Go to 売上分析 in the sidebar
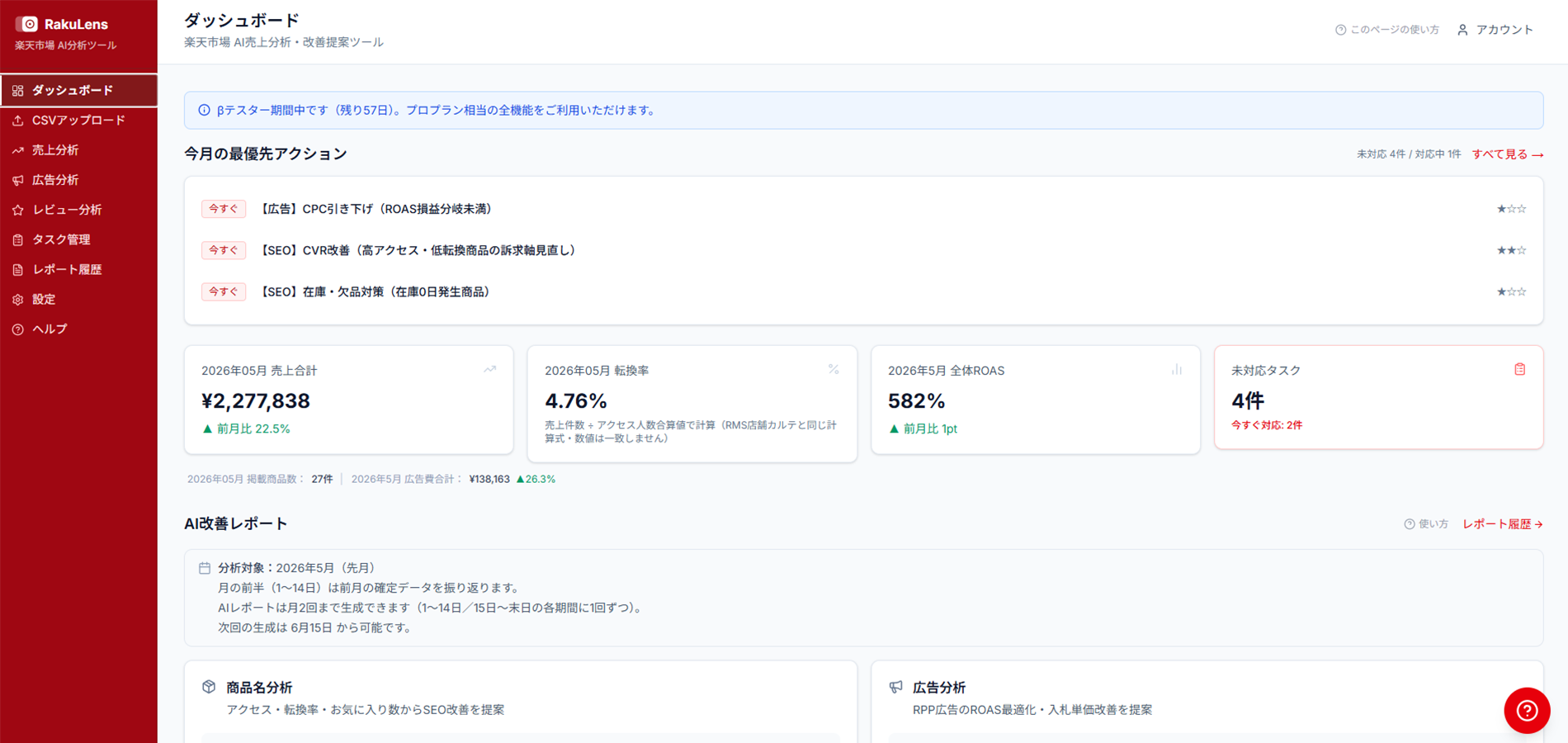 (79, 150)
